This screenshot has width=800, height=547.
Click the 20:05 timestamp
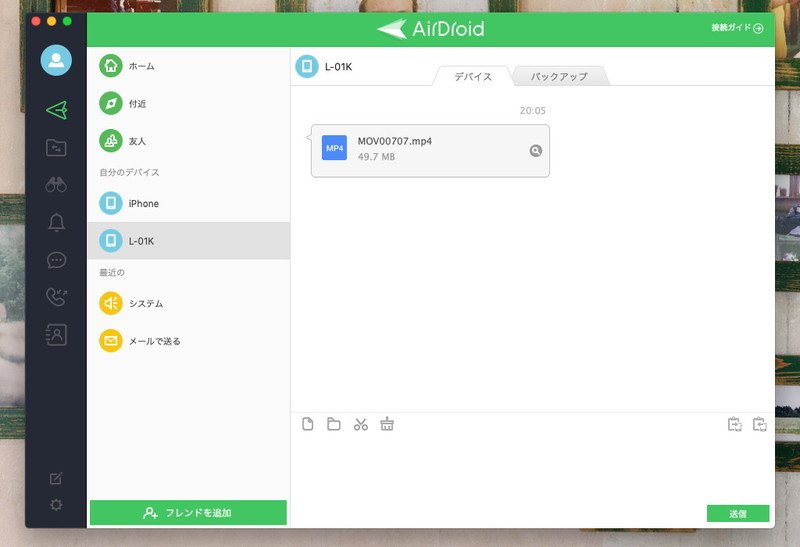pos(533,110)
